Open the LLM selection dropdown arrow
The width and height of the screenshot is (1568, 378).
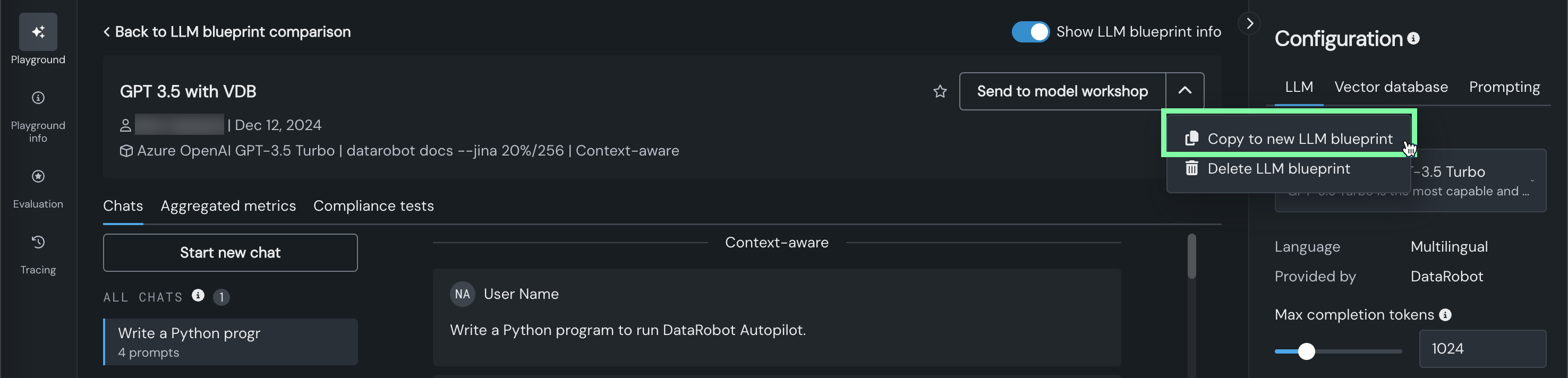tap(1531, 181)
